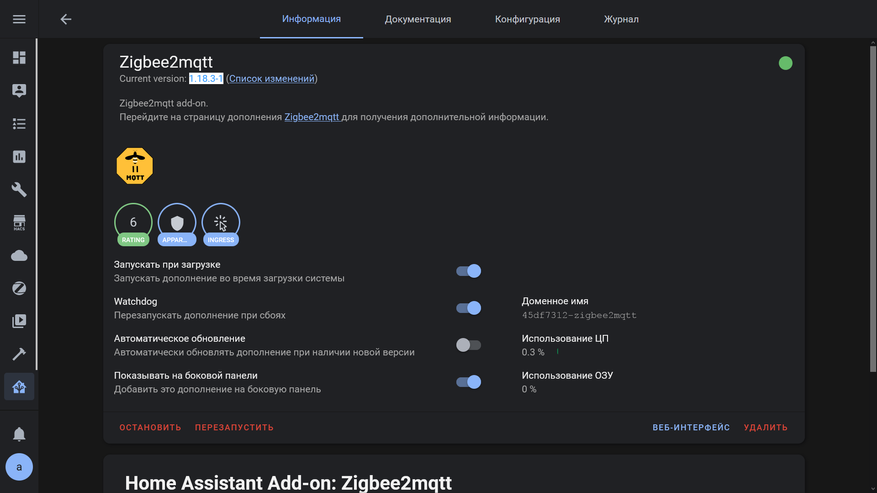Open the cloud icon in sidebar
The height and width of the screenshot is (493, 877).
[x=19, y=255]
